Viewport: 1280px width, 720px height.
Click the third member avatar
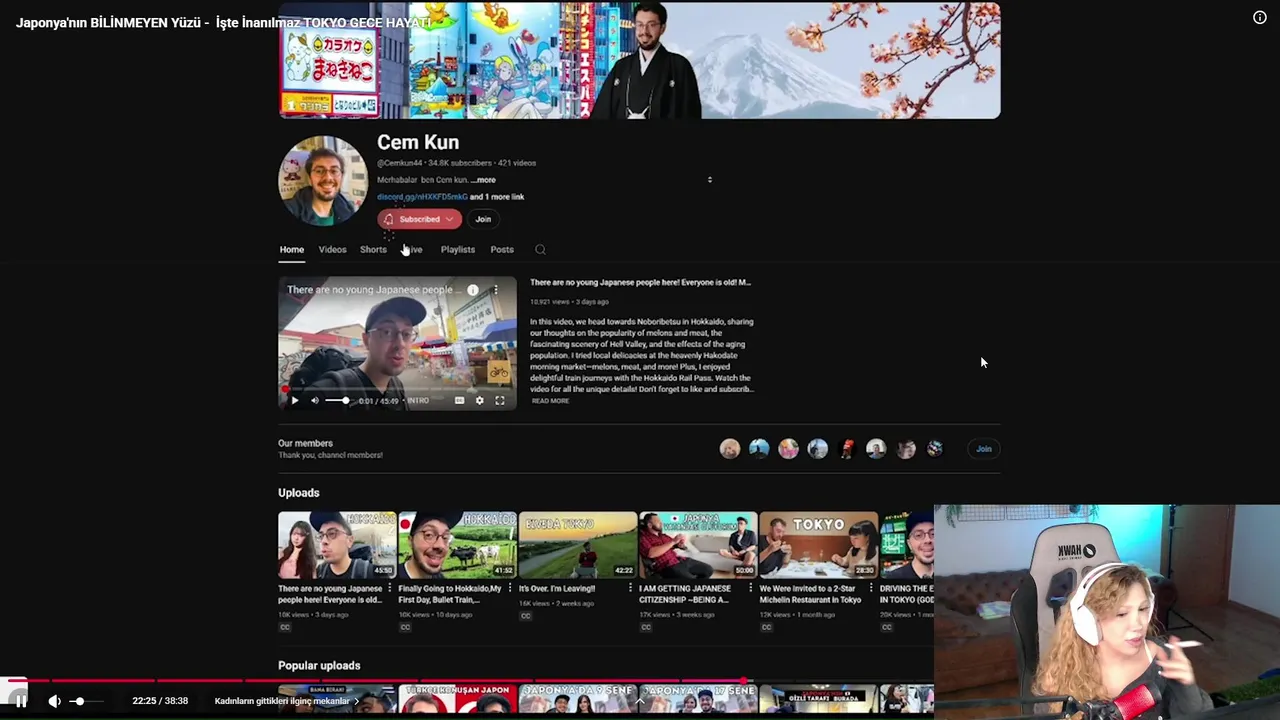[788, 449]
